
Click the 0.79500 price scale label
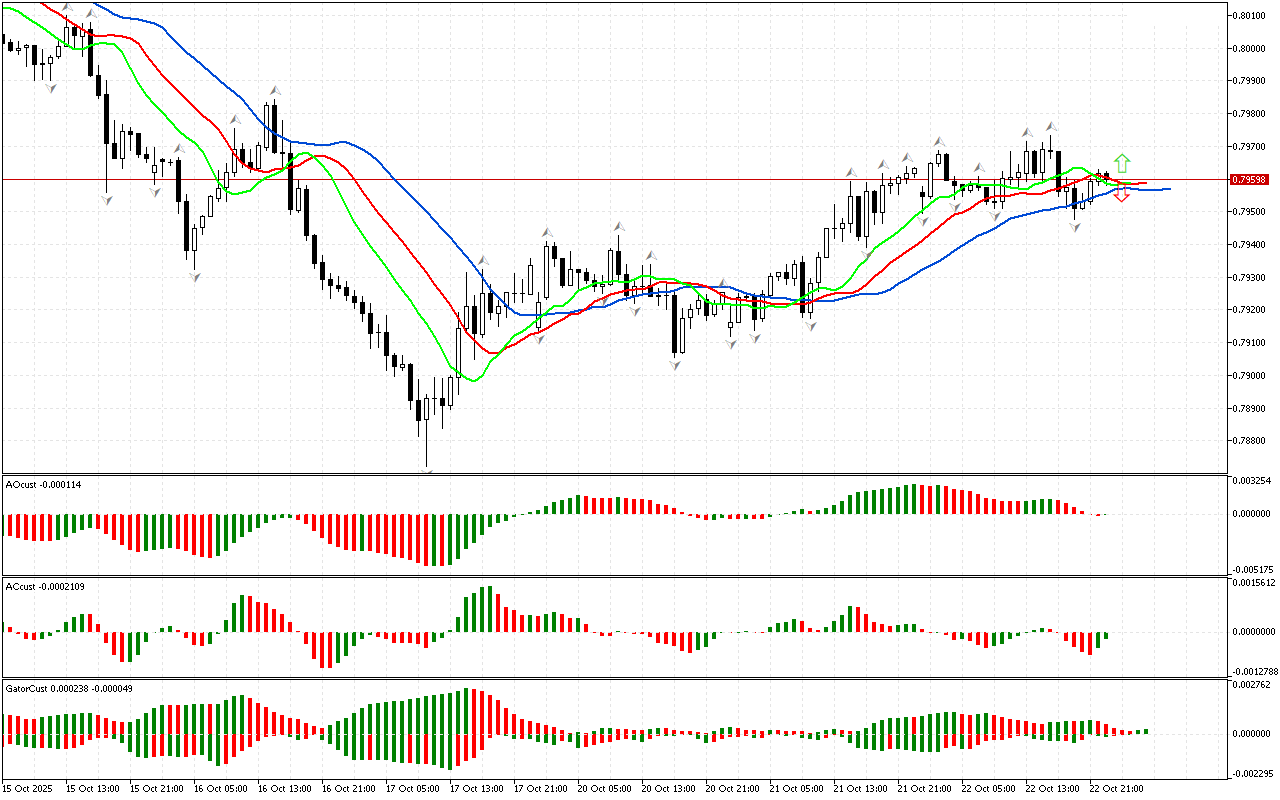click(x=1250, y=212)
